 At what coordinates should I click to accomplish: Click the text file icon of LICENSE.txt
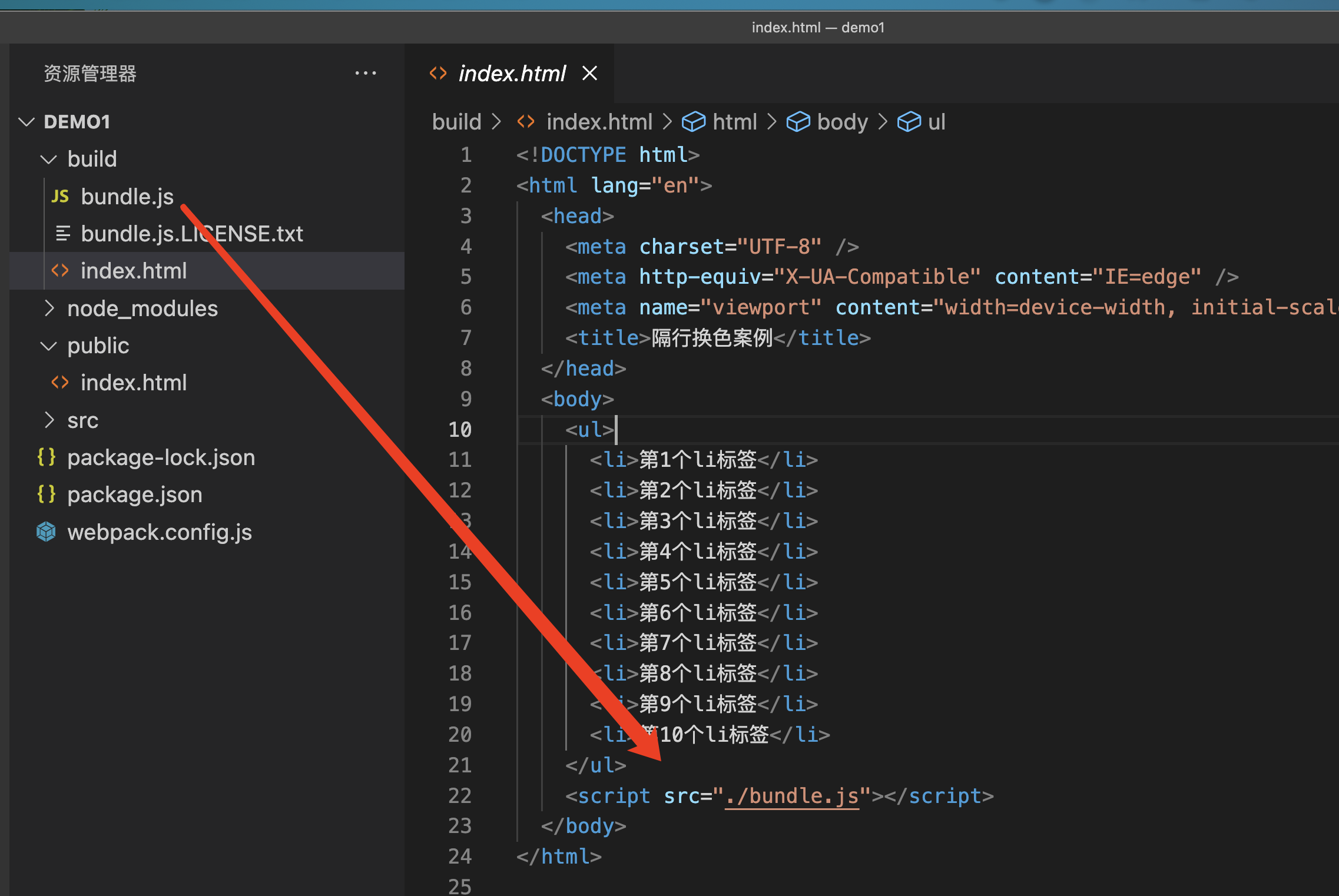[x=63, y=234]
